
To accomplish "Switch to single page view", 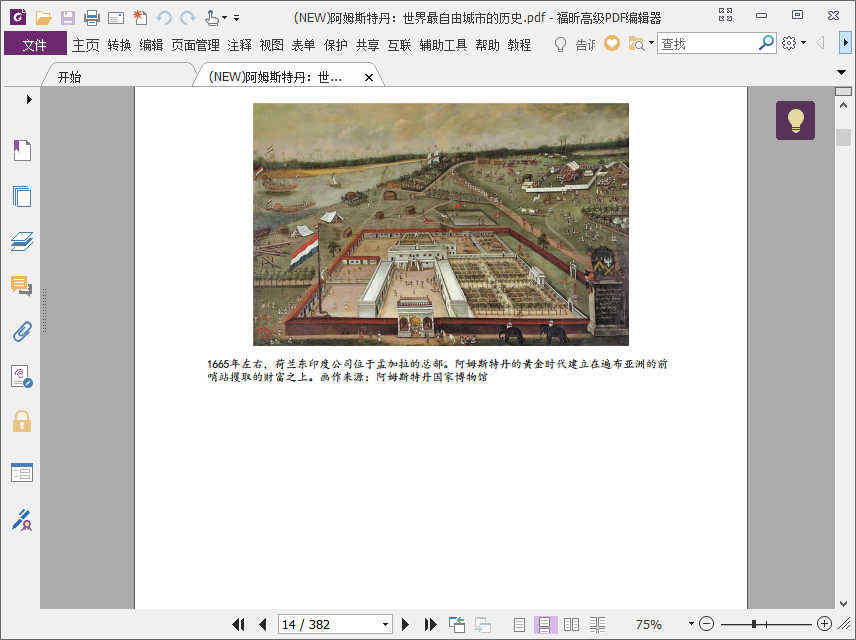I will coord(519,624).
